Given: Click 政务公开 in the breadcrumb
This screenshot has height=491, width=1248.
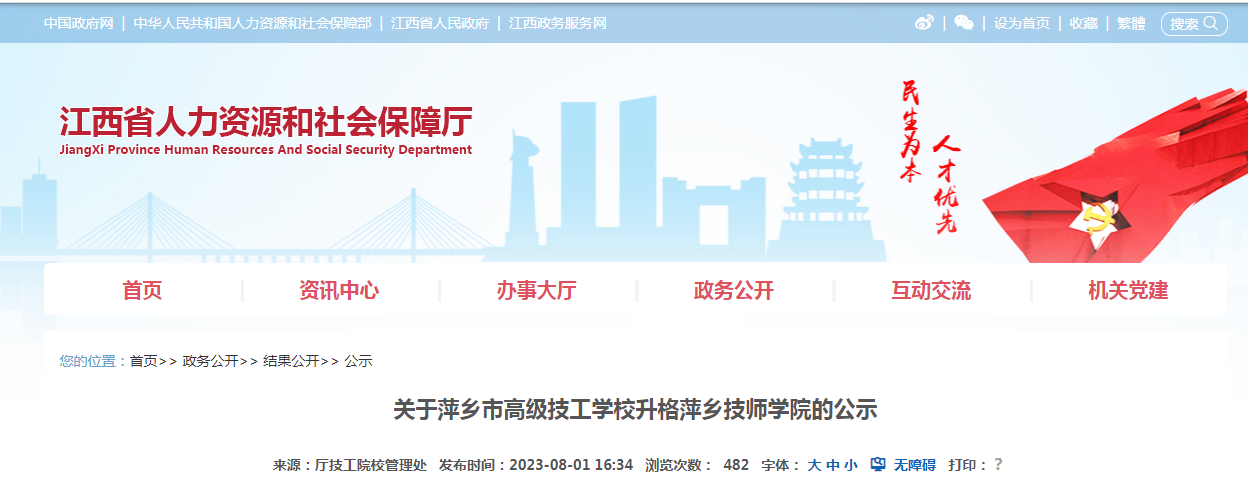Looking at the screenshot, I should pyautogui.click(x=210, y=361).
